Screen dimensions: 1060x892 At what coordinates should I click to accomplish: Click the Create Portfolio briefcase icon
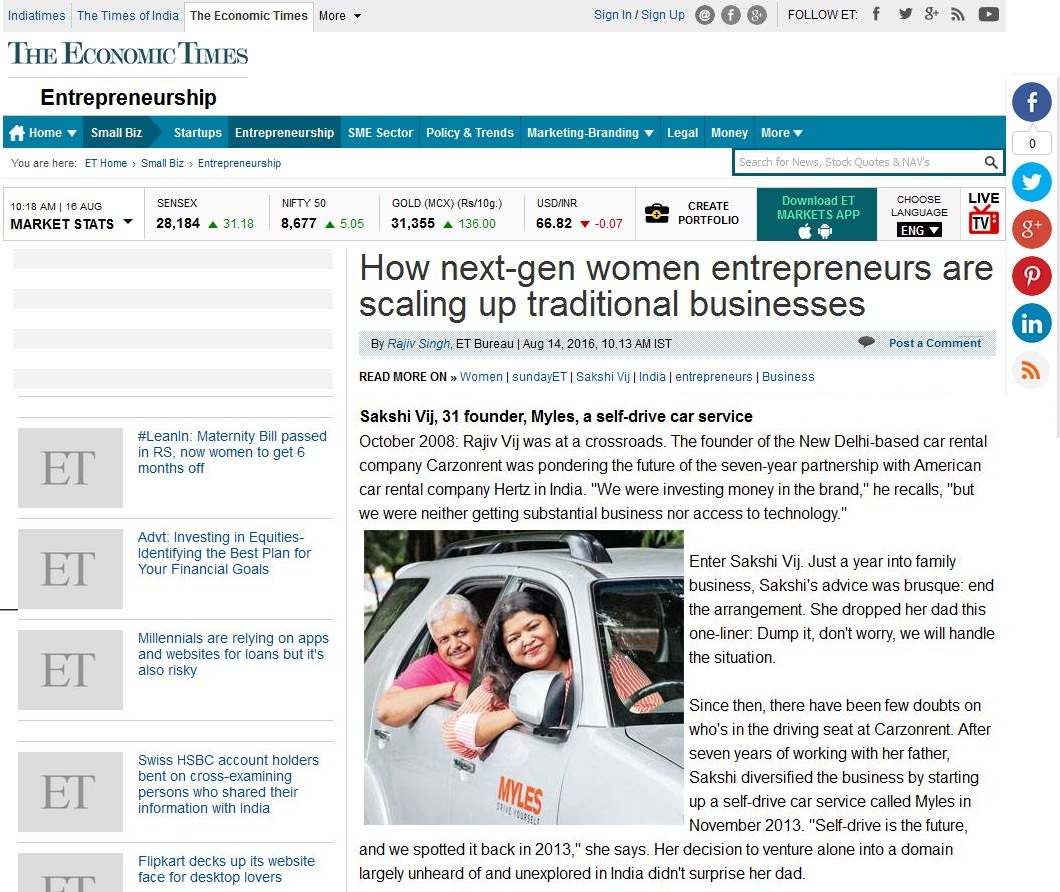point(656,213)
